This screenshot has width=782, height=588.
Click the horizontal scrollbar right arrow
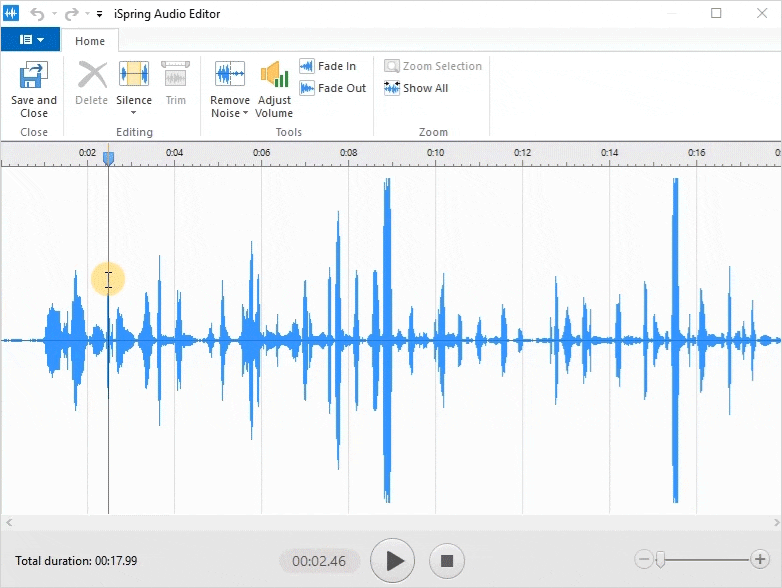click(774, 523)
